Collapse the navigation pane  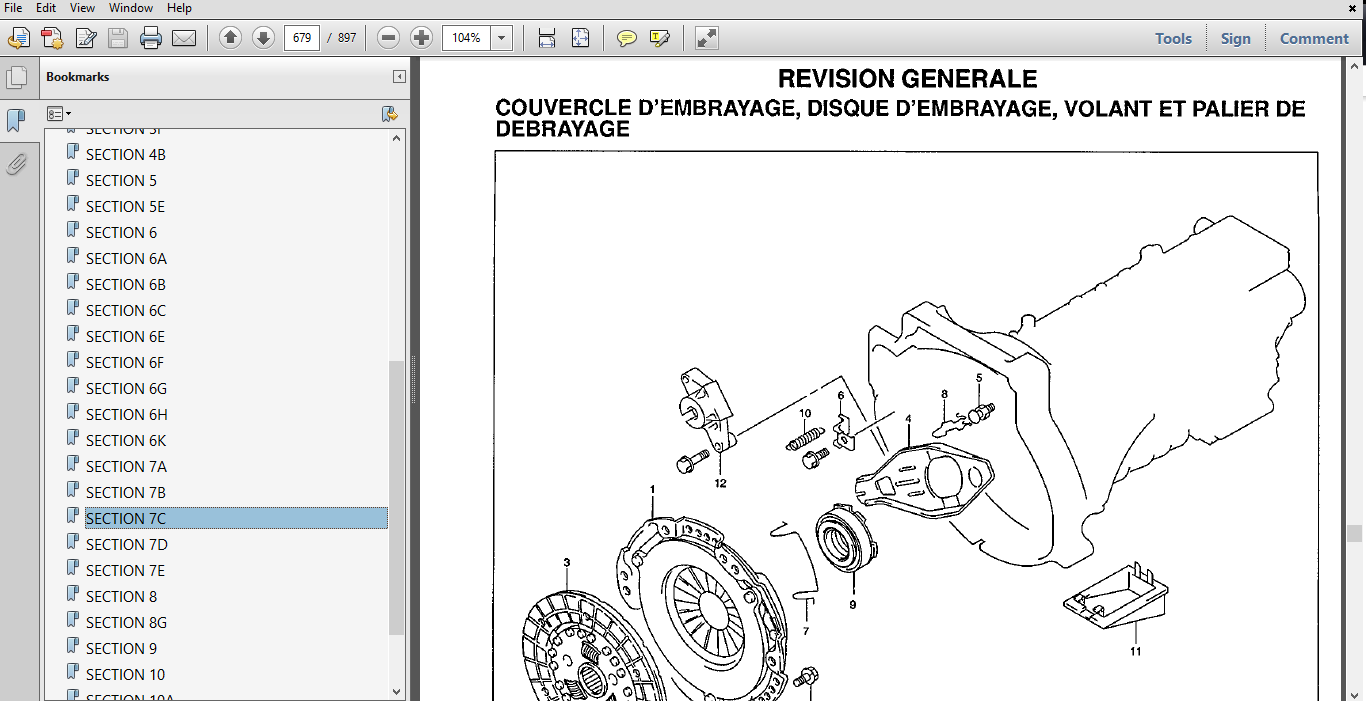coord(399,77)
